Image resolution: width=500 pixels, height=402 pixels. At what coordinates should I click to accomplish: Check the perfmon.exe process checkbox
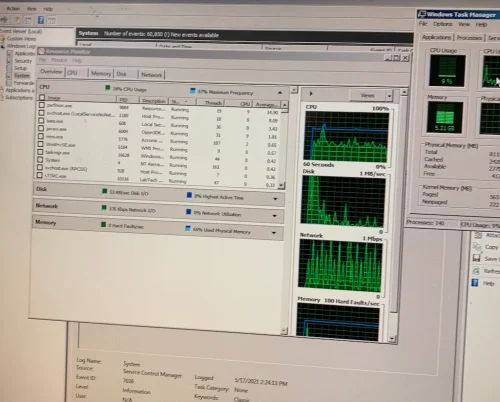(42, 105)
